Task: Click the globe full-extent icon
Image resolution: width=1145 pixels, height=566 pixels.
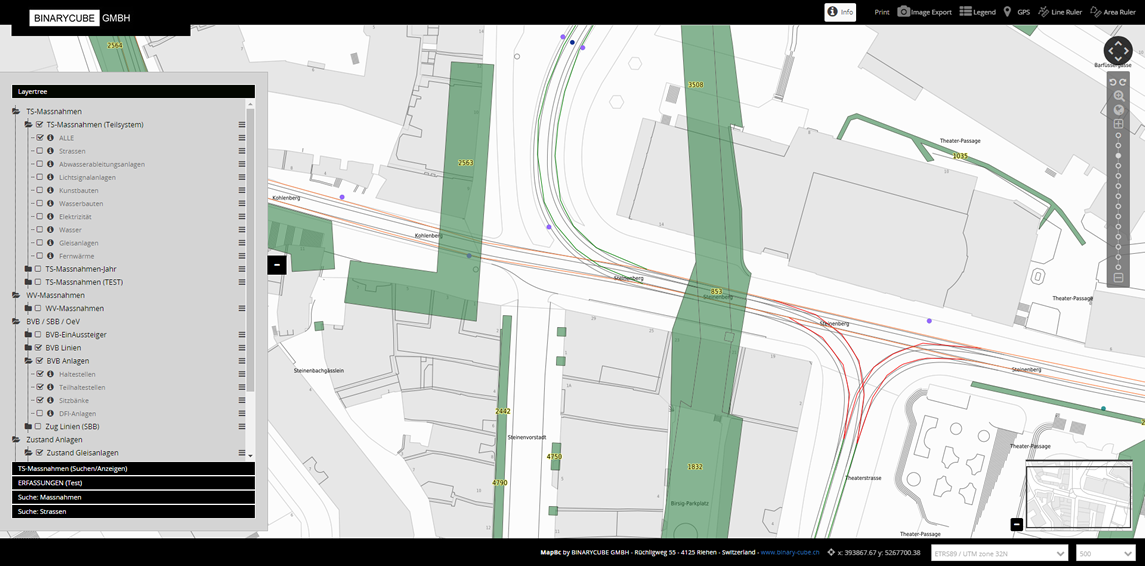Action: tap(1118, 110)
